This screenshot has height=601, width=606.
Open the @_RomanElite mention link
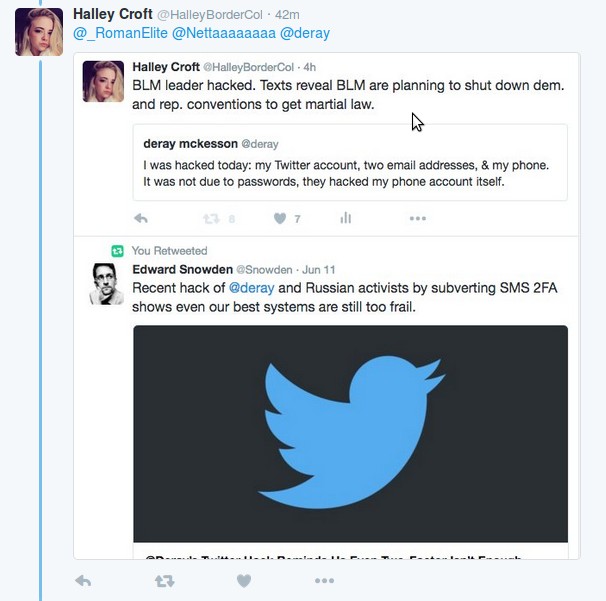click(120, 33)
